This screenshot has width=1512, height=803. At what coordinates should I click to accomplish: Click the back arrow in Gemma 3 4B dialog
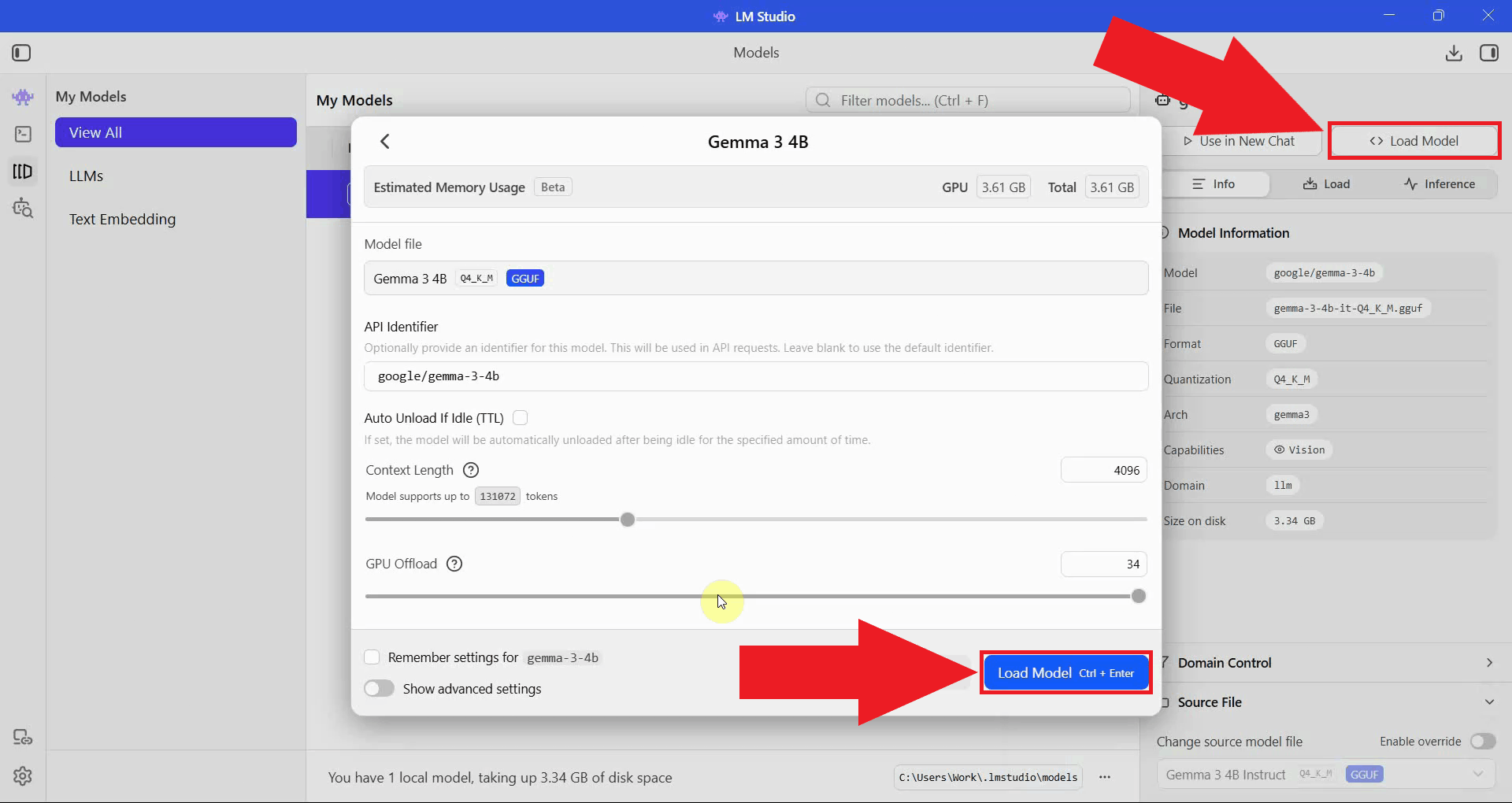click(x=385, y=142)
